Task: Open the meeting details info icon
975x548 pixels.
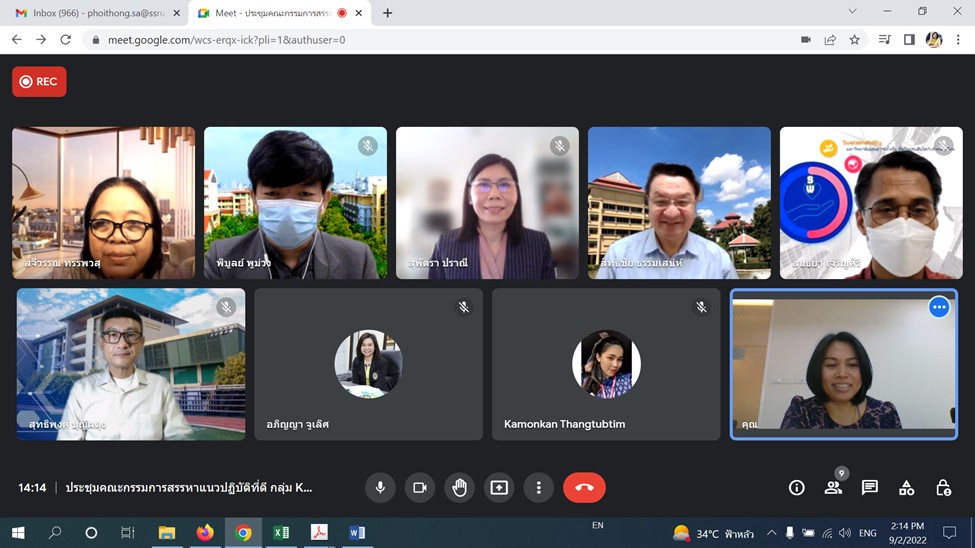Action: point(797,488)
